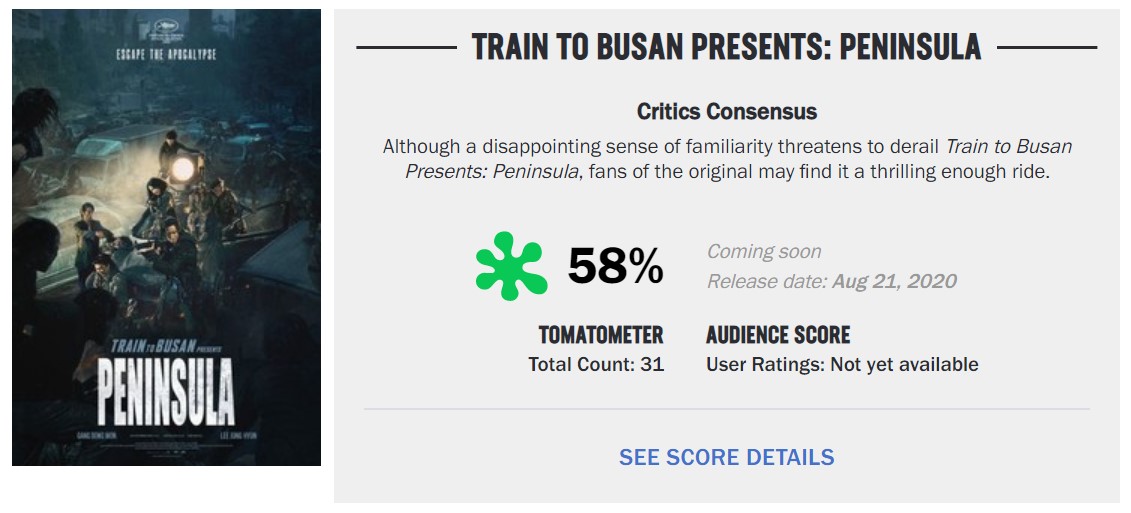Click the Coming soon status text

[763, 251]
